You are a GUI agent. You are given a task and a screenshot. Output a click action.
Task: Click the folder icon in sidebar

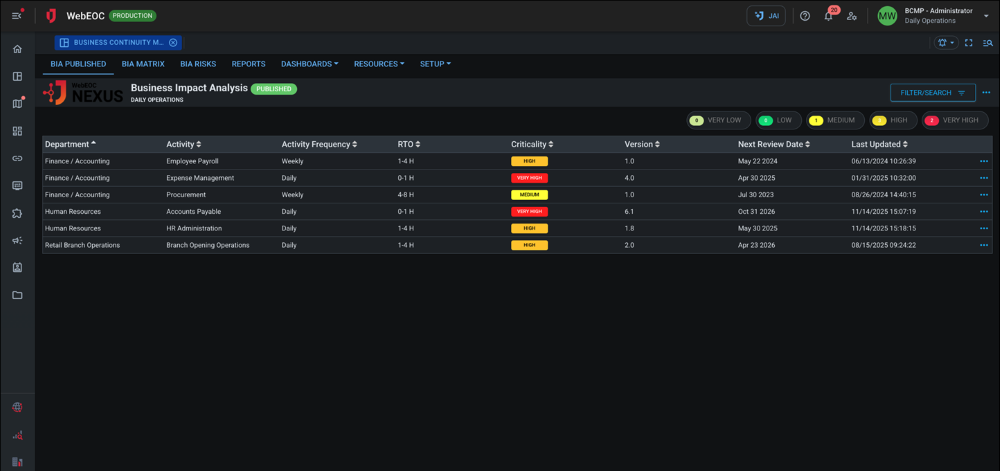(x=17, y=295)
